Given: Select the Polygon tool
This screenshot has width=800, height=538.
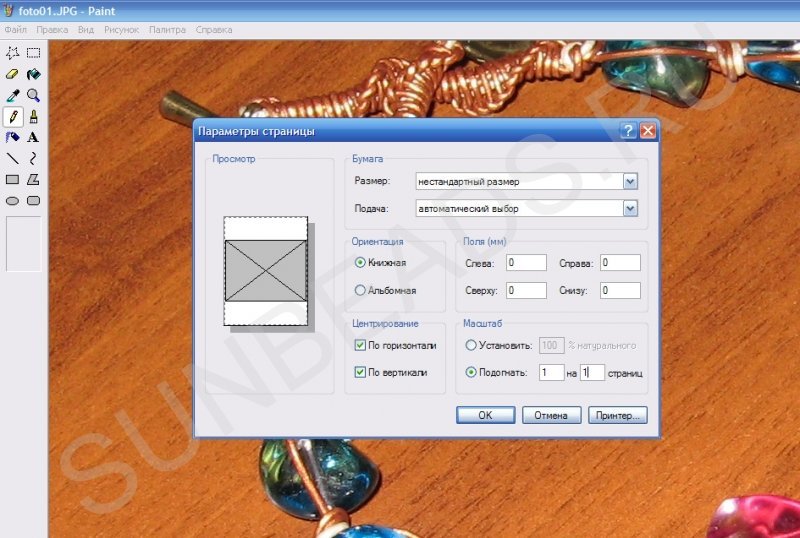Looking at the screenshot, I should (x=34, y=180).
